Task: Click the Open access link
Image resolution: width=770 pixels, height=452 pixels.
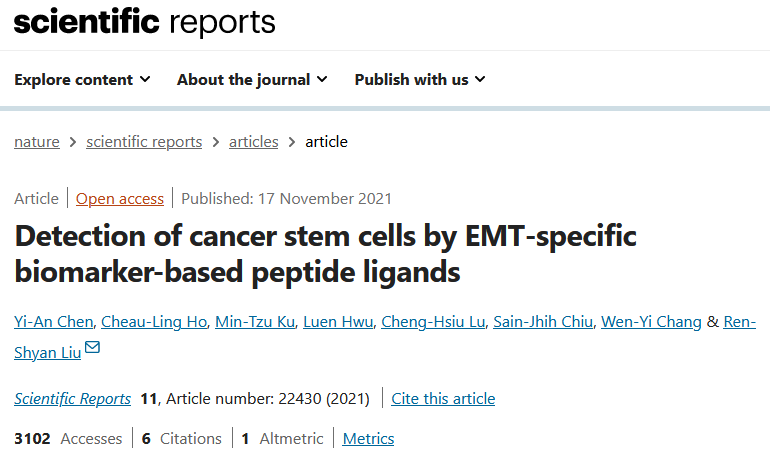Action: [x=120, y=198]
